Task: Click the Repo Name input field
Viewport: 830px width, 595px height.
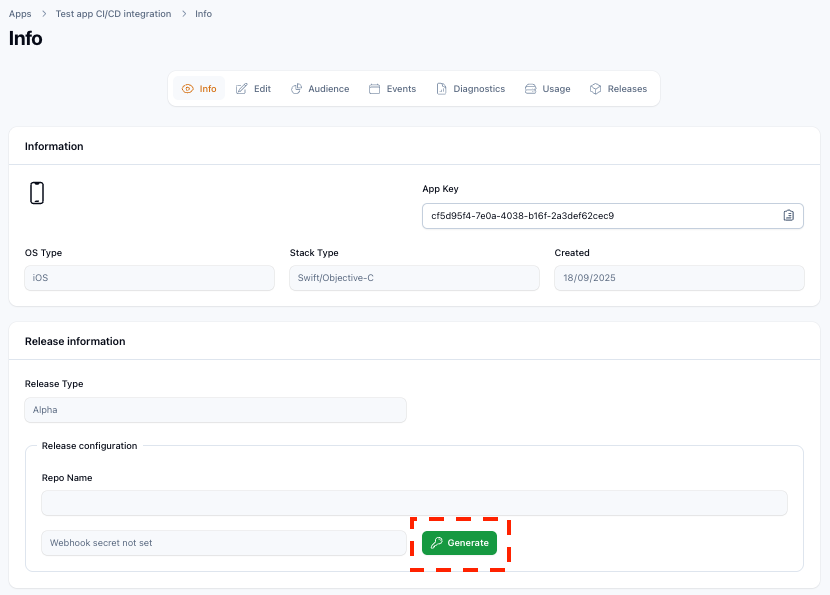Action: coord(414,503)
